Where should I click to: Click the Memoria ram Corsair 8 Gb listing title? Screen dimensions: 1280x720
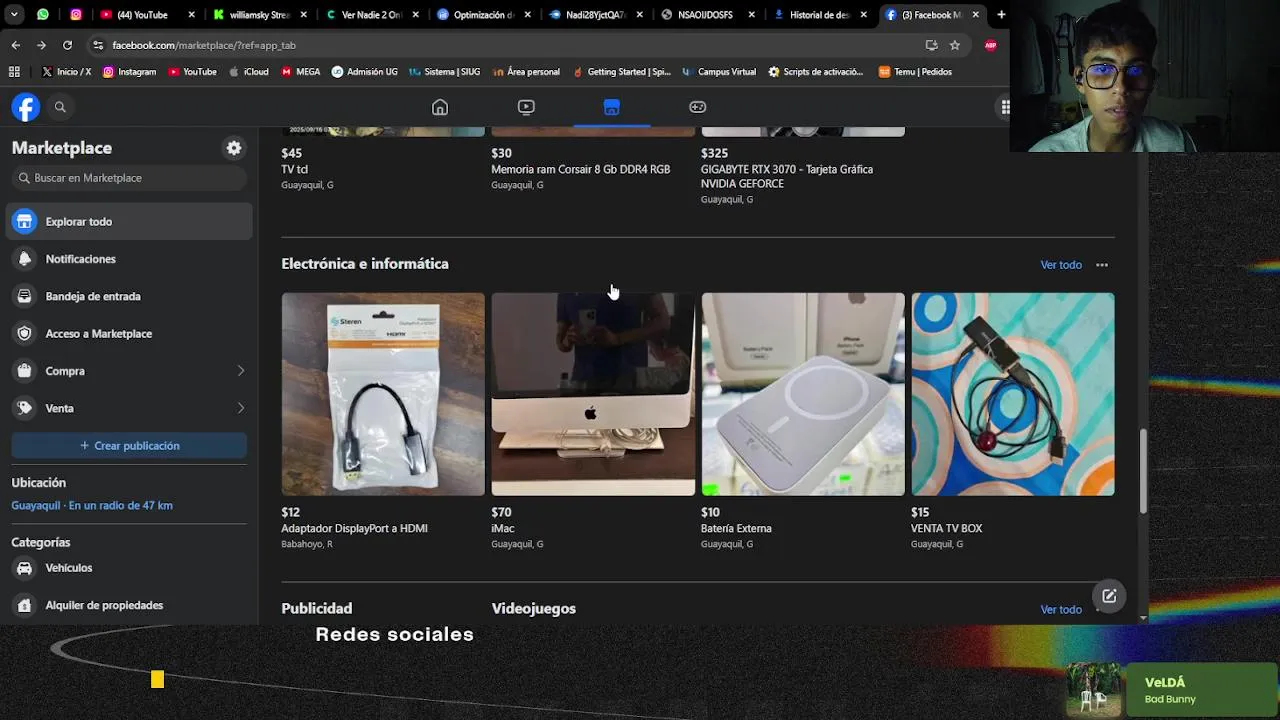pyautogui.click(x=581, y=170)
